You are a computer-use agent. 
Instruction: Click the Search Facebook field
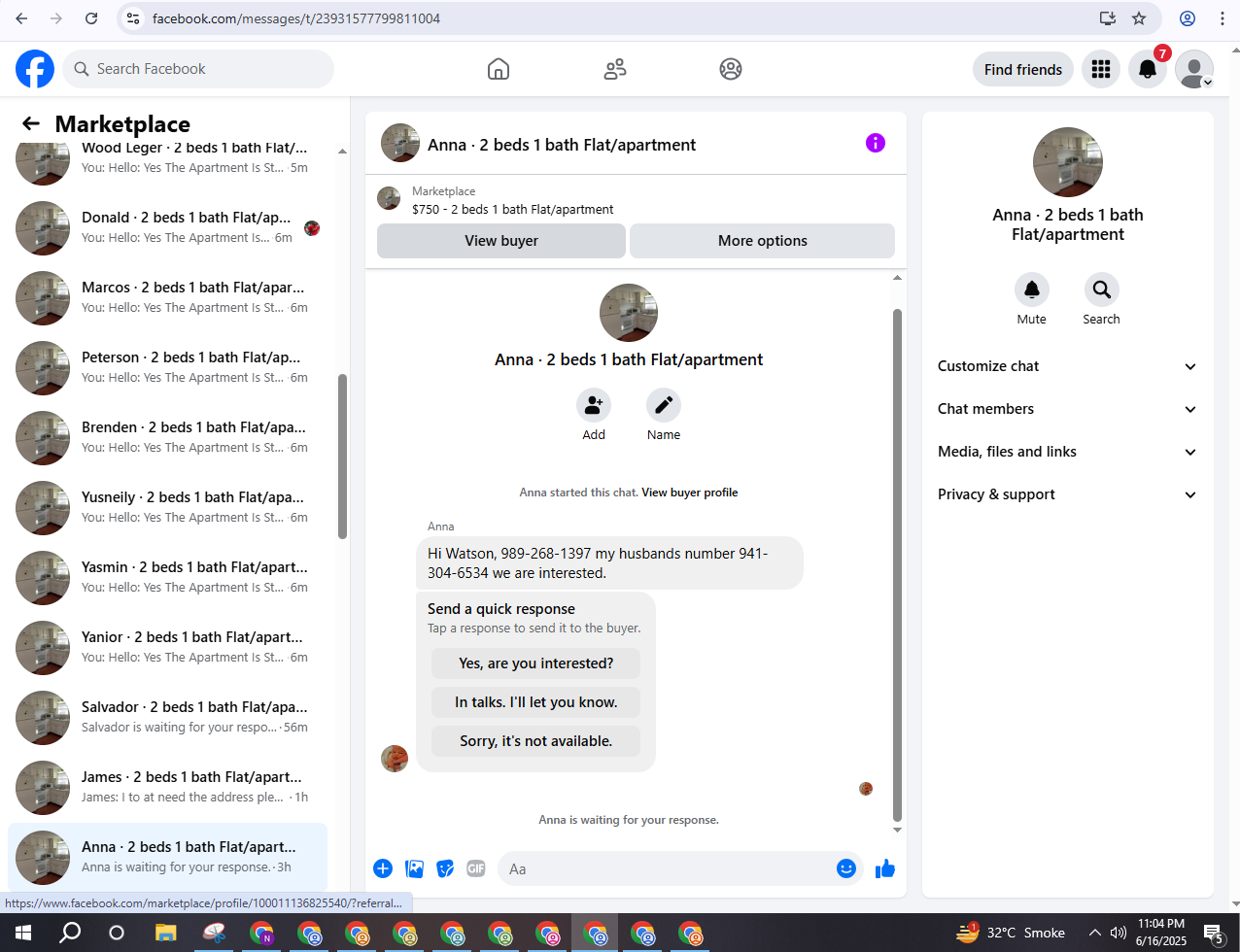coord(198,69)
